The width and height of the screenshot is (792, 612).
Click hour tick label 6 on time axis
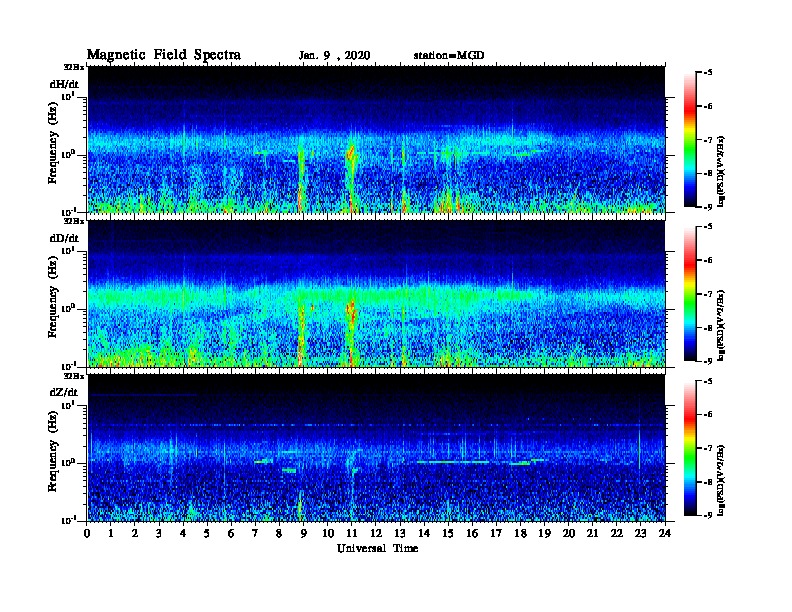(231, 533)
